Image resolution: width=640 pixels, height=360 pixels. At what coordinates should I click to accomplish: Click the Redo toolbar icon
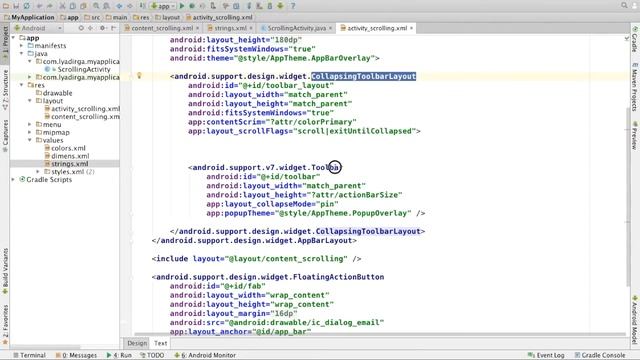click(x=50, y=6)
